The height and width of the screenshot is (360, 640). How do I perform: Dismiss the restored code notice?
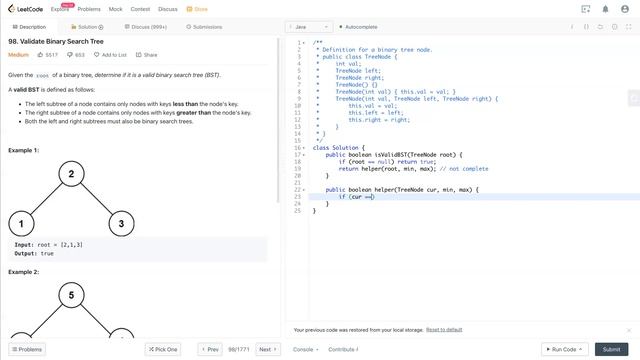click(629, 330)
